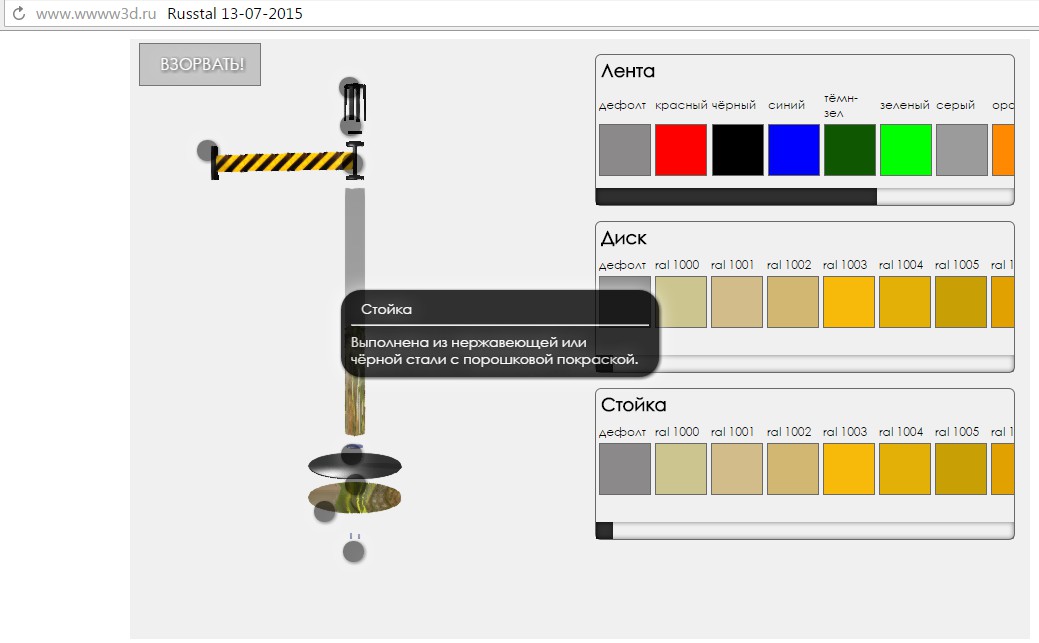
Task: Select ral 1005 swatch in Диск panel
Action: (x=961, y=302)
